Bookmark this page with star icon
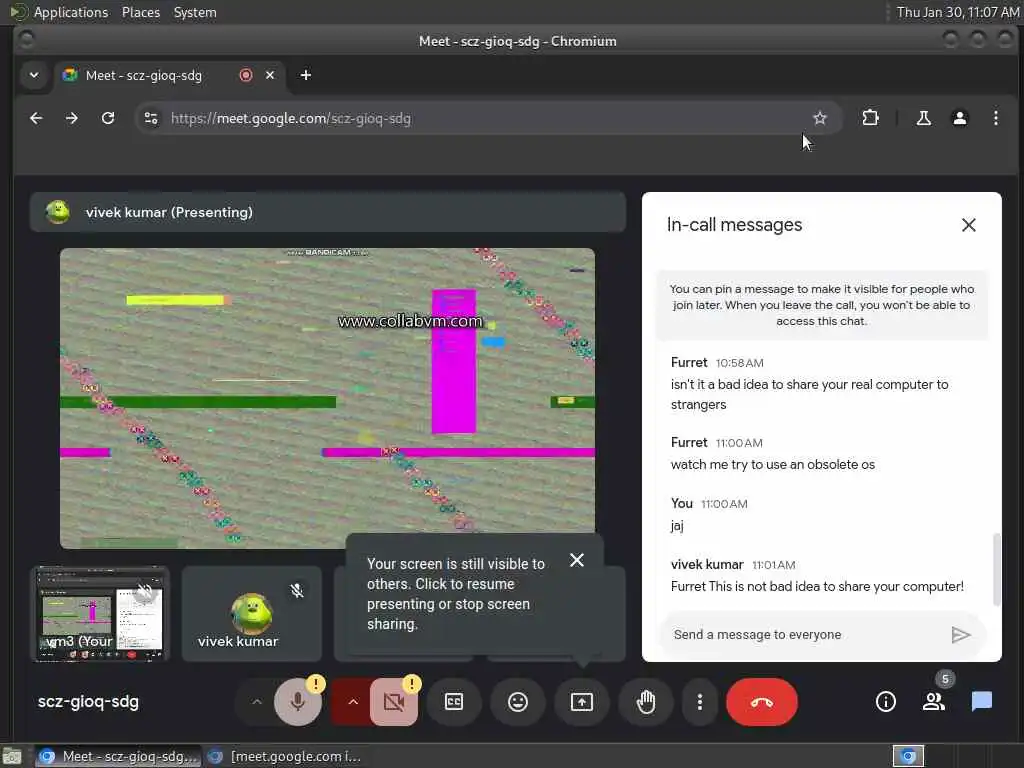The height and width of the screenshot is (768, 1024). click(820, 118)
